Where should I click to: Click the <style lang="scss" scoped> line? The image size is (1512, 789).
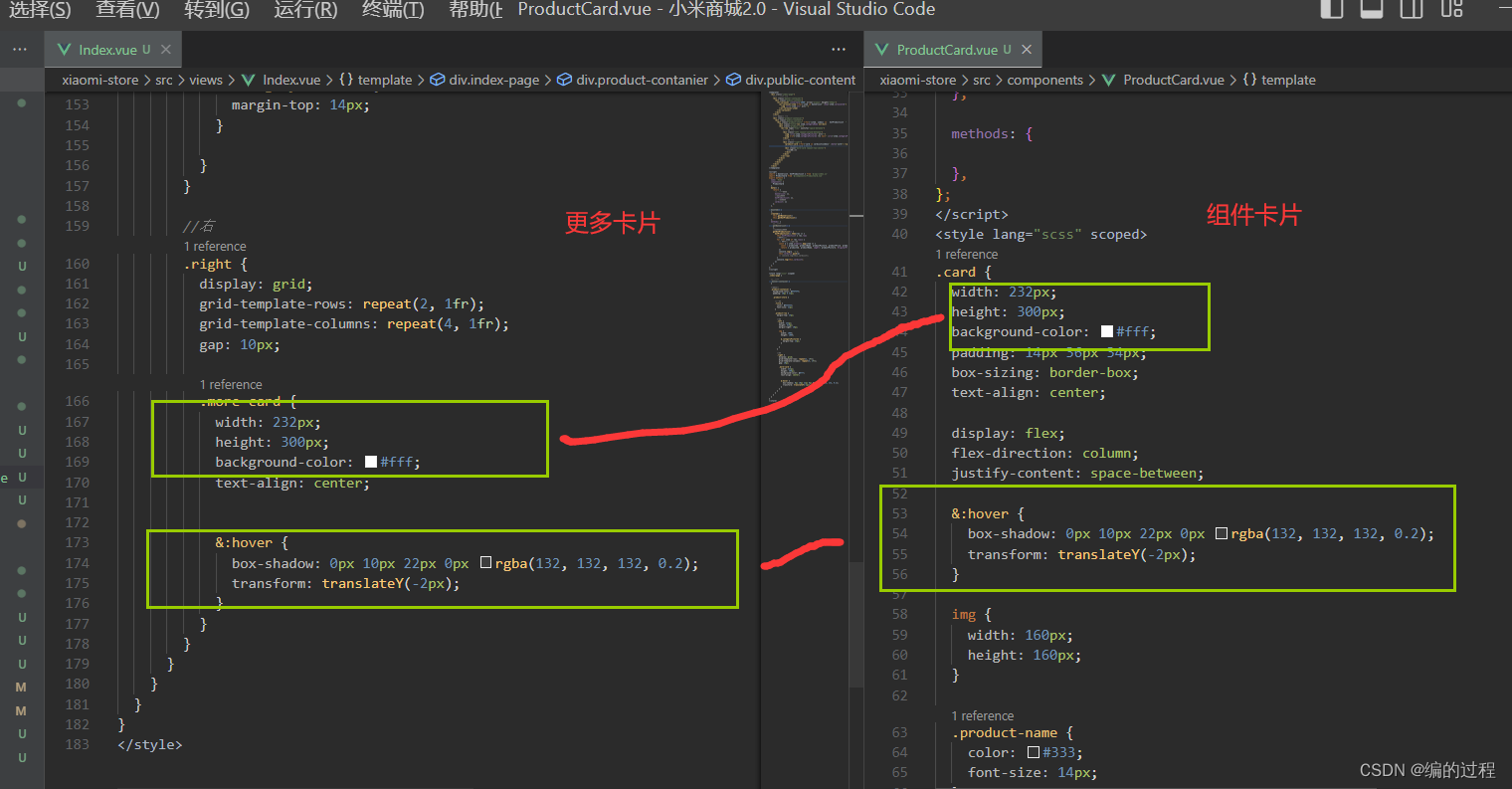(x=1040, y=234)
